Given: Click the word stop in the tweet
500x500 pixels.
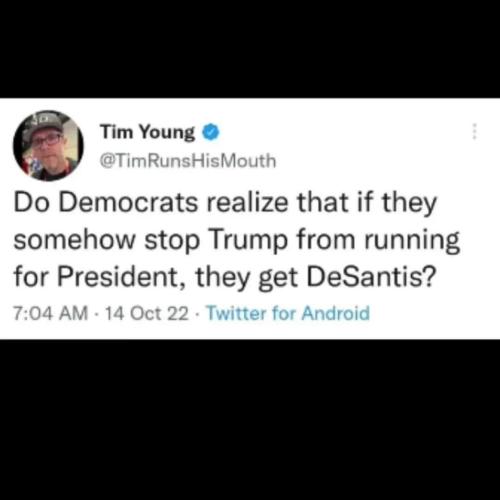Looking at the screenshot, I should click(172, 242).
